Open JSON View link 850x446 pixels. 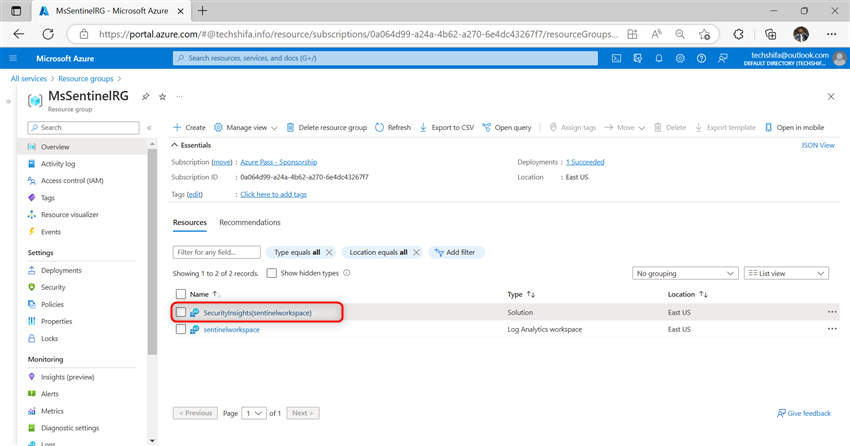pos(818,145)
